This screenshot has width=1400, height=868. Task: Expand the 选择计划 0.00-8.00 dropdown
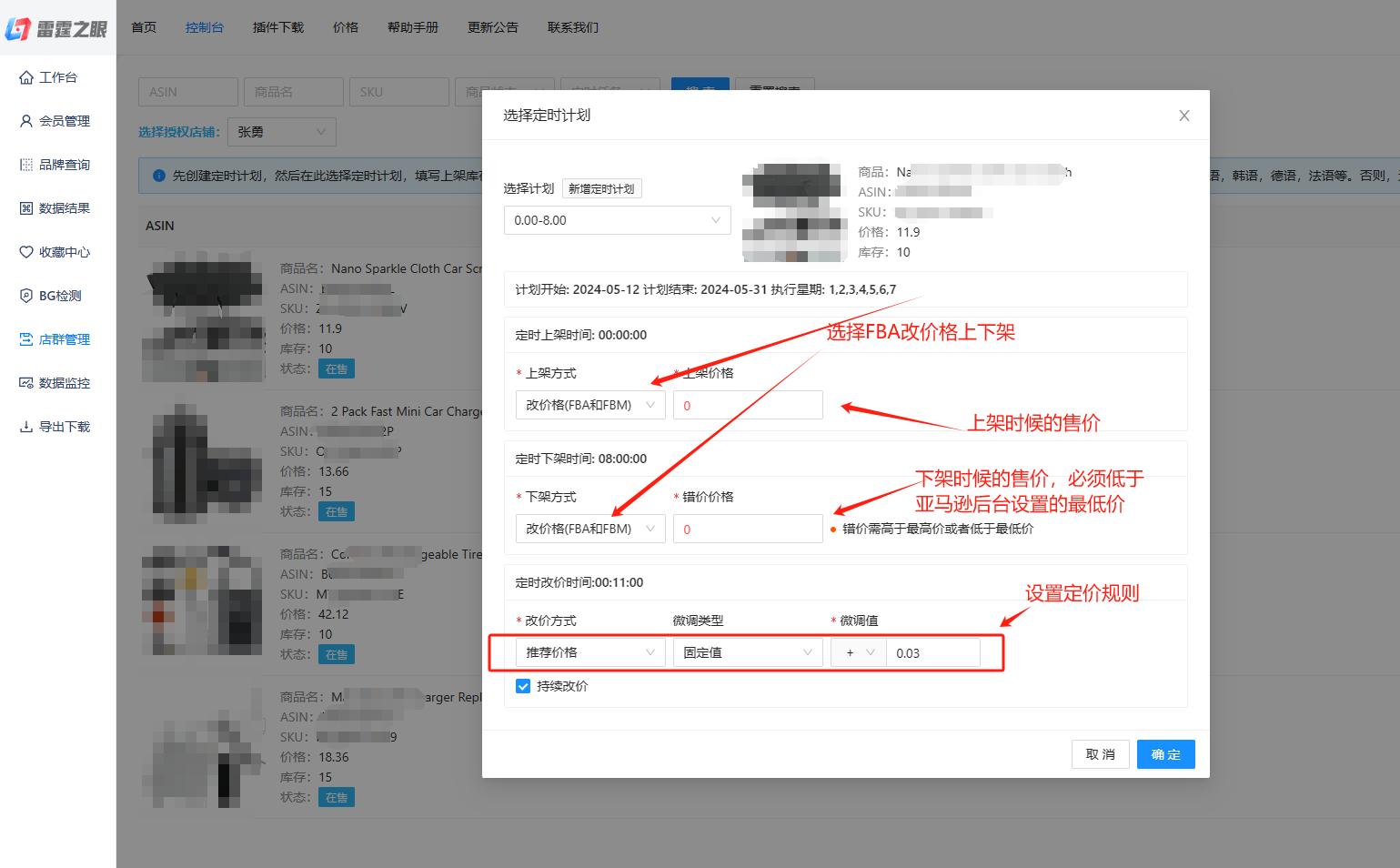click(x=617, y=220)
